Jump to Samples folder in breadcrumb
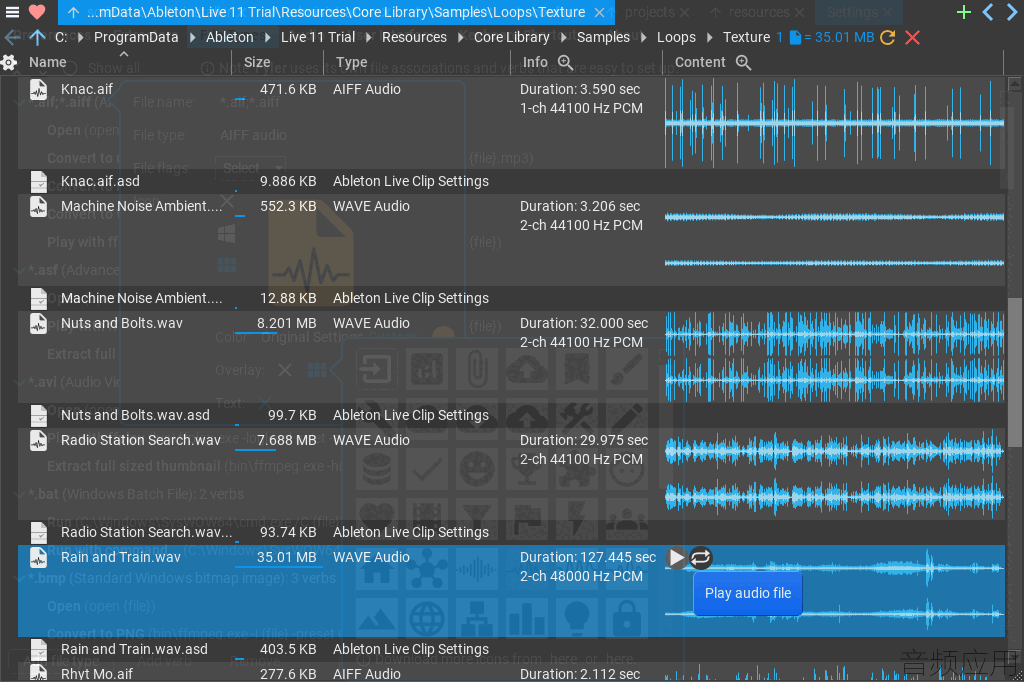Image resolution: width=1024 pixels, height=682 pixels. click(603, 37)
